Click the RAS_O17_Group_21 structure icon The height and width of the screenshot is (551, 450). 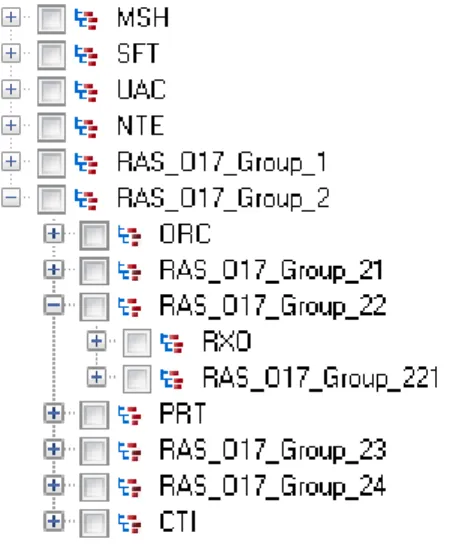(x=129, y=272)
